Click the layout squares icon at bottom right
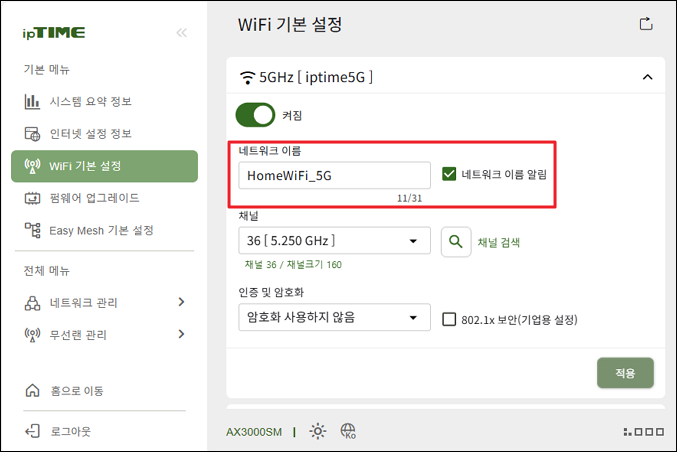The height and width of the screenshot is (452, 677). pyautogui.click(x=644, y=431)
